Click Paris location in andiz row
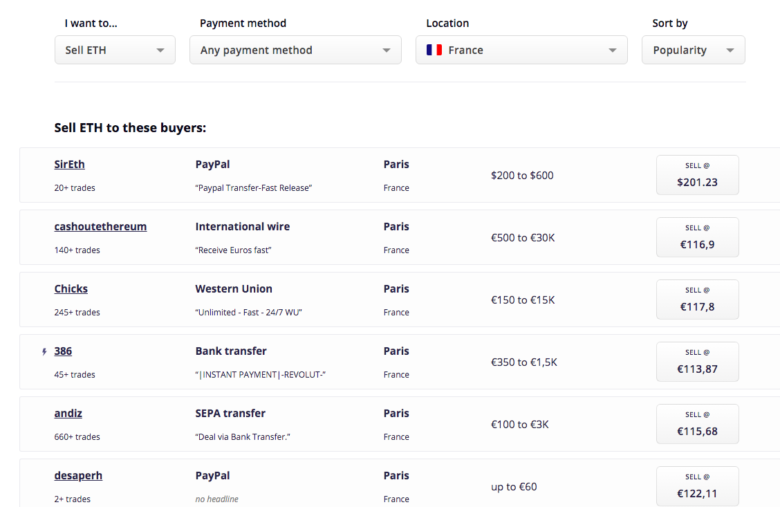The image size is (780, 507). tap(396, 413)
